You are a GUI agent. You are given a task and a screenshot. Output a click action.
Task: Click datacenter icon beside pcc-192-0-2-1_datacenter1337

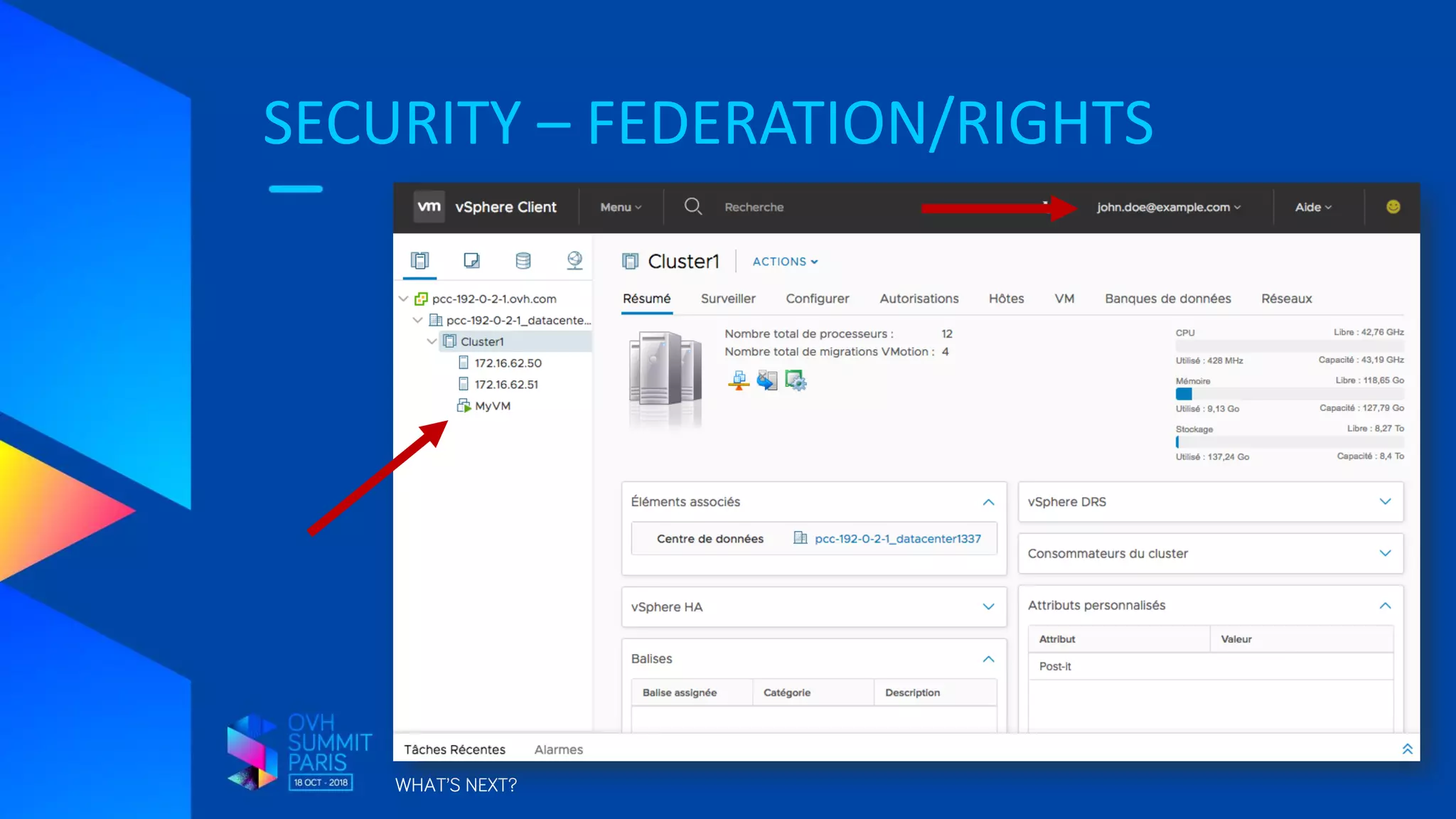pos(800,538)
